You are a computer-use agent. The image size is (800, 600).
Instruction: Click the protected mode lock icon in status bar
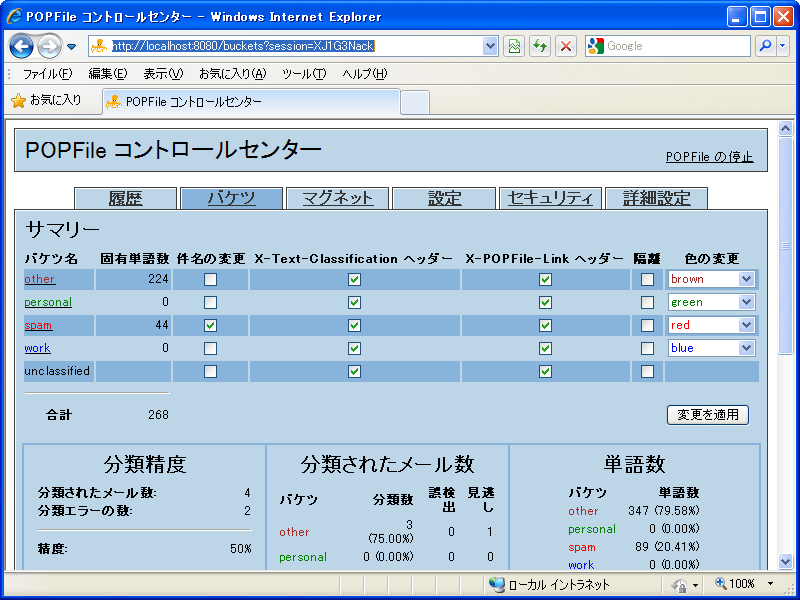point(680,585)
